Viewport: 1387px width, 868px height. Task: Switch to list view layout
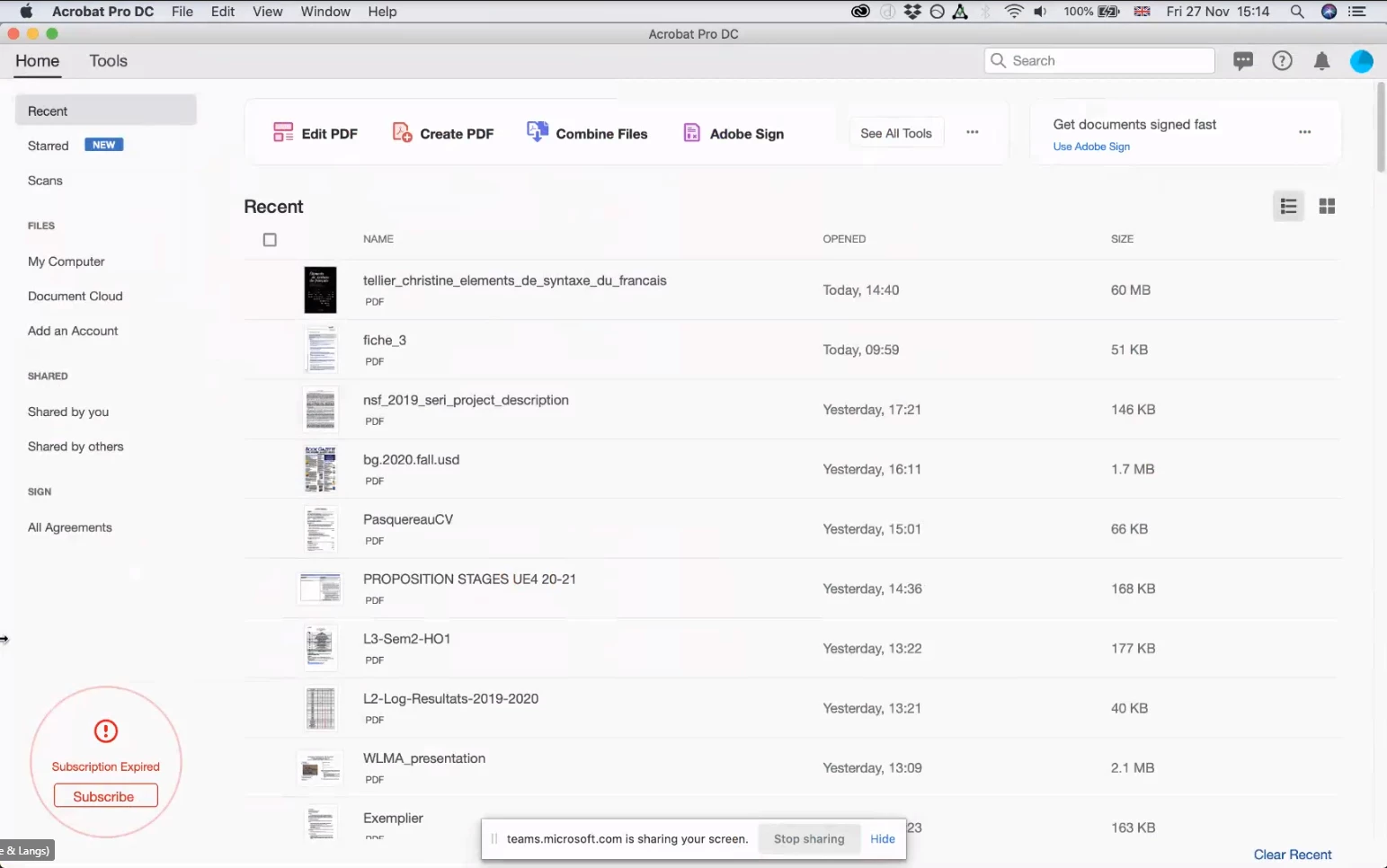tap(1289, 207)
